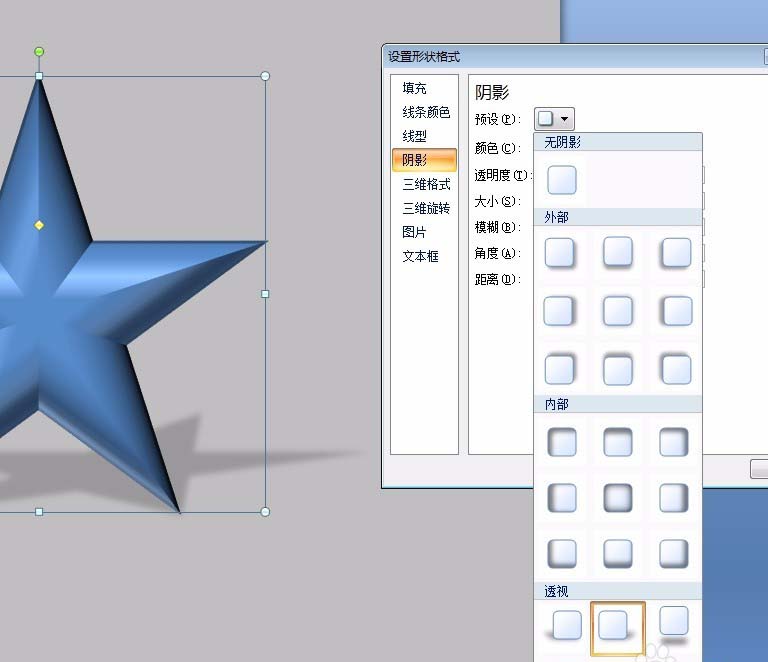Image resolution: width=768 pixels, height=662 pixels.
Task: Open the 线条颜色 category
Action: 426,112
